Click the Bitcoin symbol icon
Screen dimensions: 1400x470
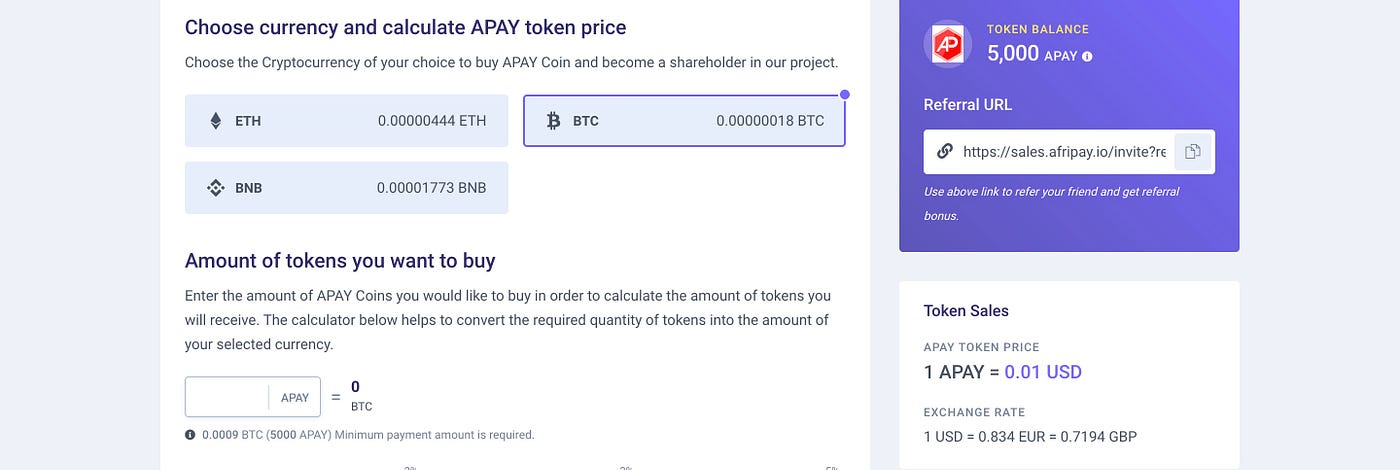point(553,121)
